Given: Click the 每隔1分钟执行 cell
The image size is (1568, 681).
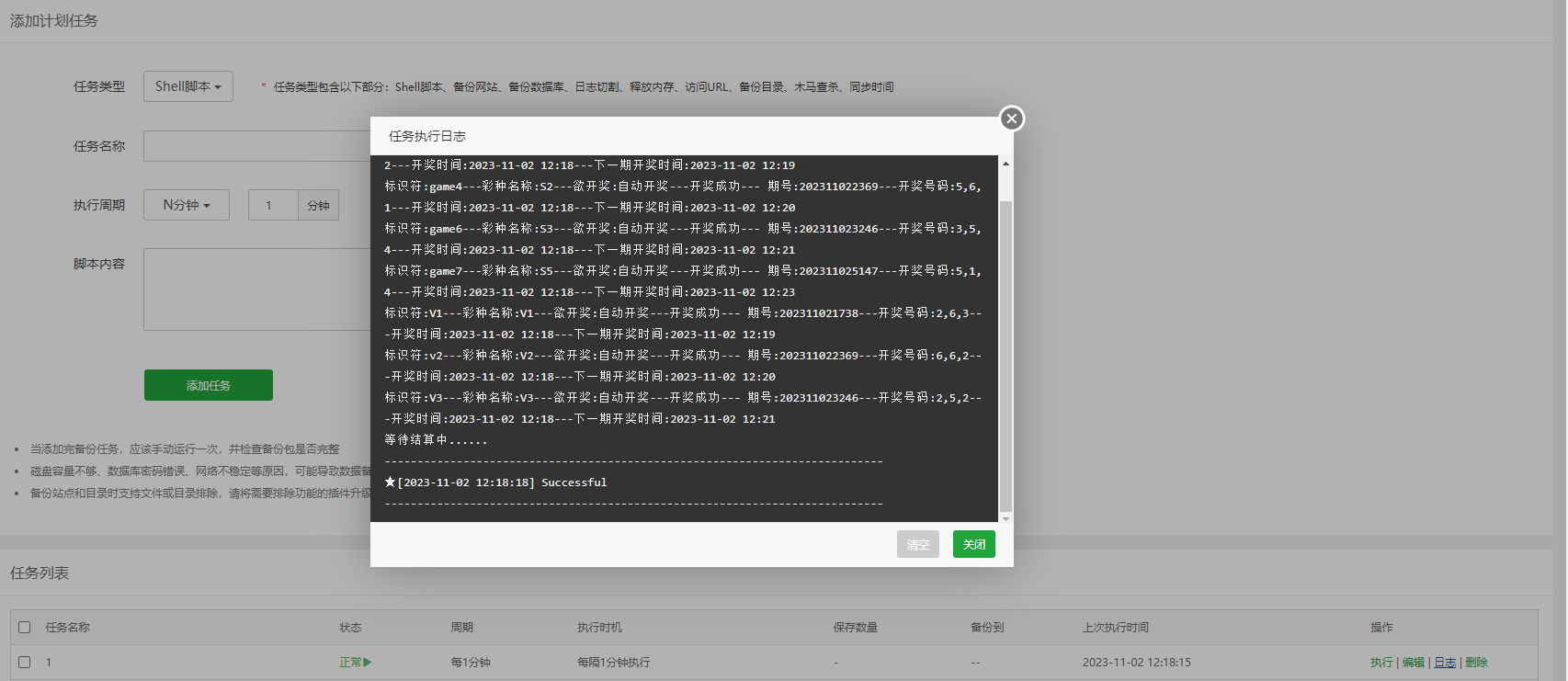Looking at the screenshot, I should click(614, 662).
